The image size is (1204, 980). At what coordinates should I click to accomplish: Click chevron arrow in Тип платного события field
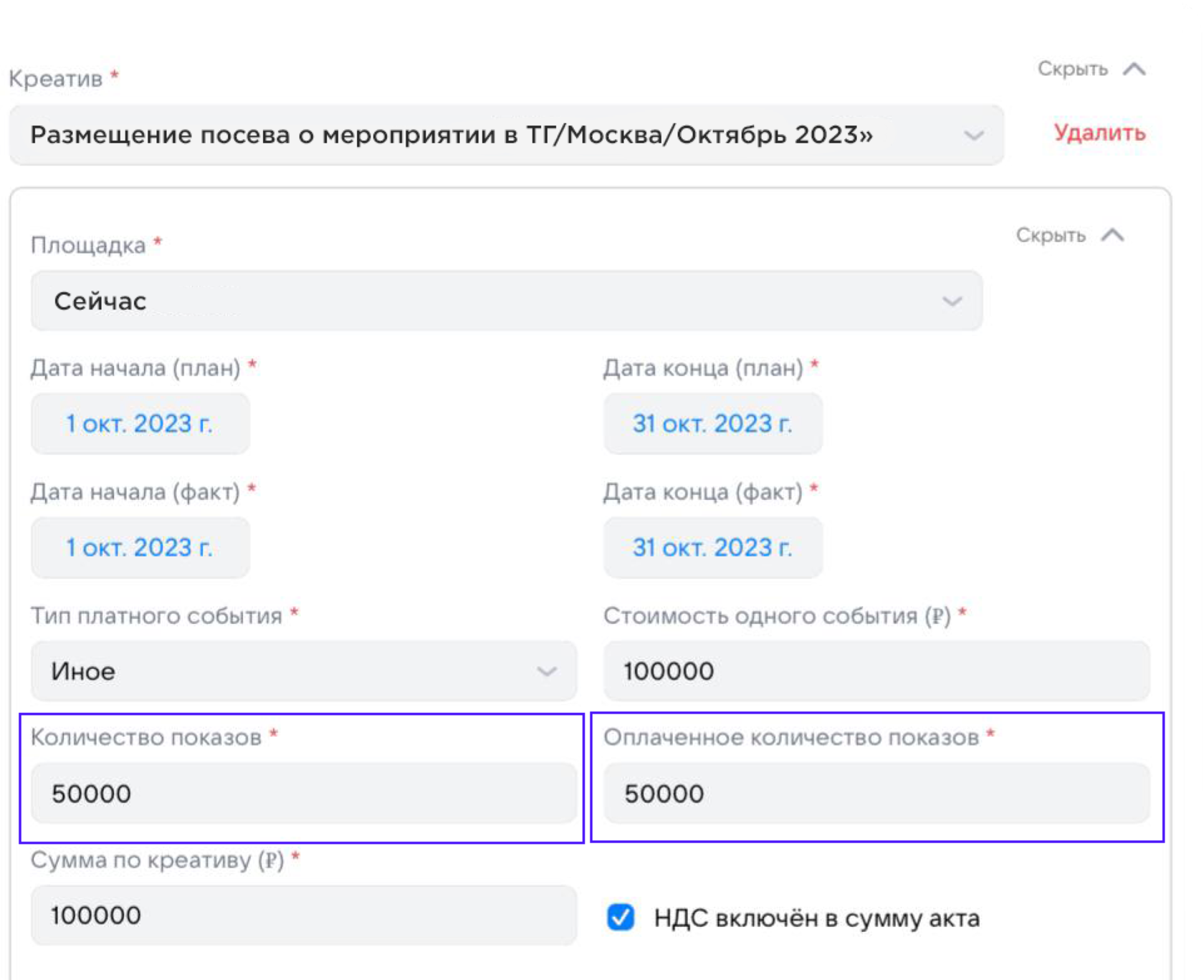pos(547,671)
